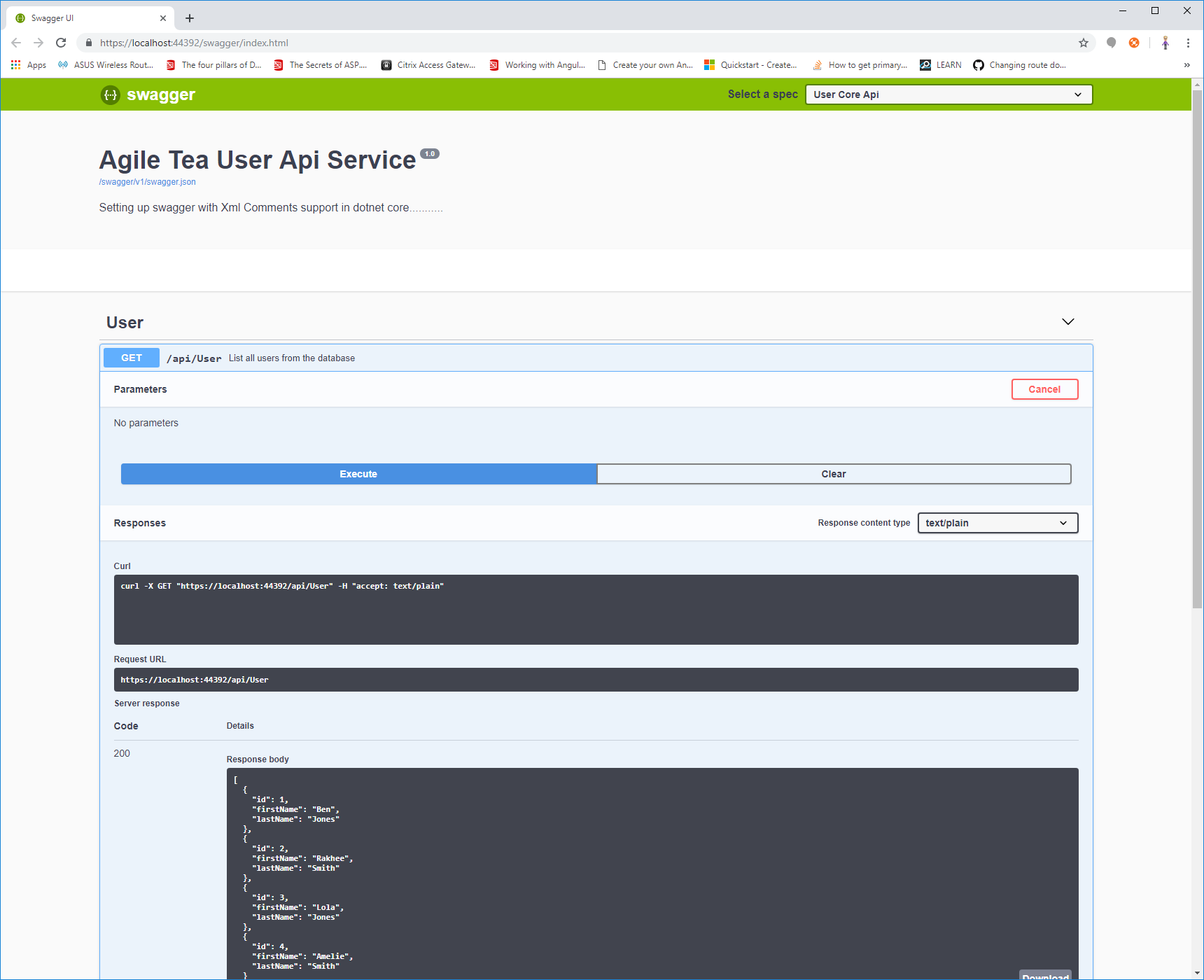Cancel the try-it-out mode
Image resolution: width=1204 pixels, height=980 pixels.
pyautogui.click(x=1044, y=389)
